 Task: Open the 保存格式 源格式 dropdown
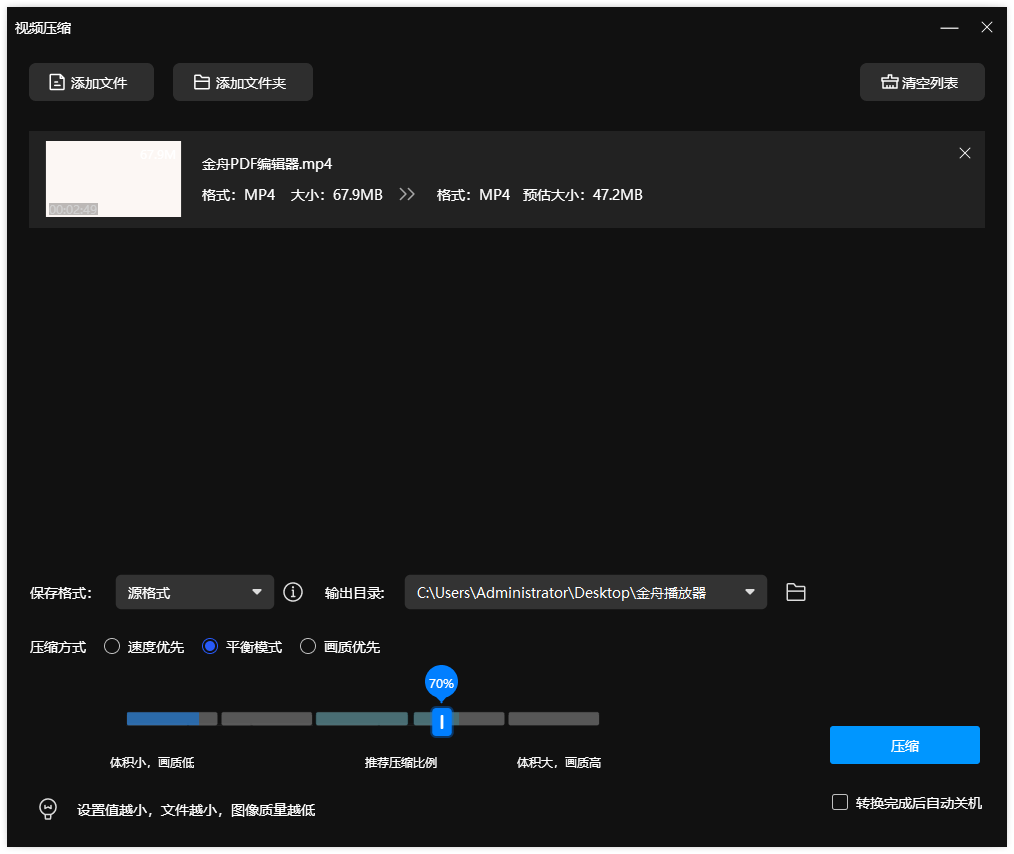pos(195,592)
